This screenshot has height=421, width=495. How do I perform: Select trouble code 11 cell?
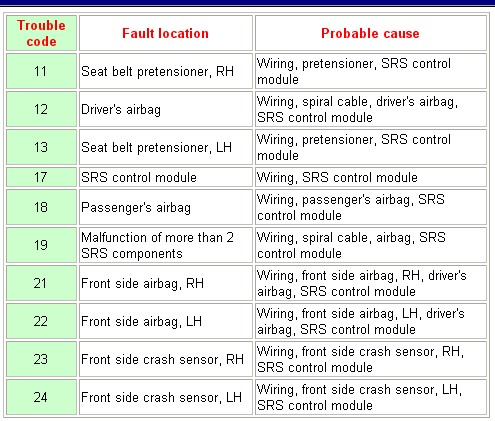tap(41, 71)
